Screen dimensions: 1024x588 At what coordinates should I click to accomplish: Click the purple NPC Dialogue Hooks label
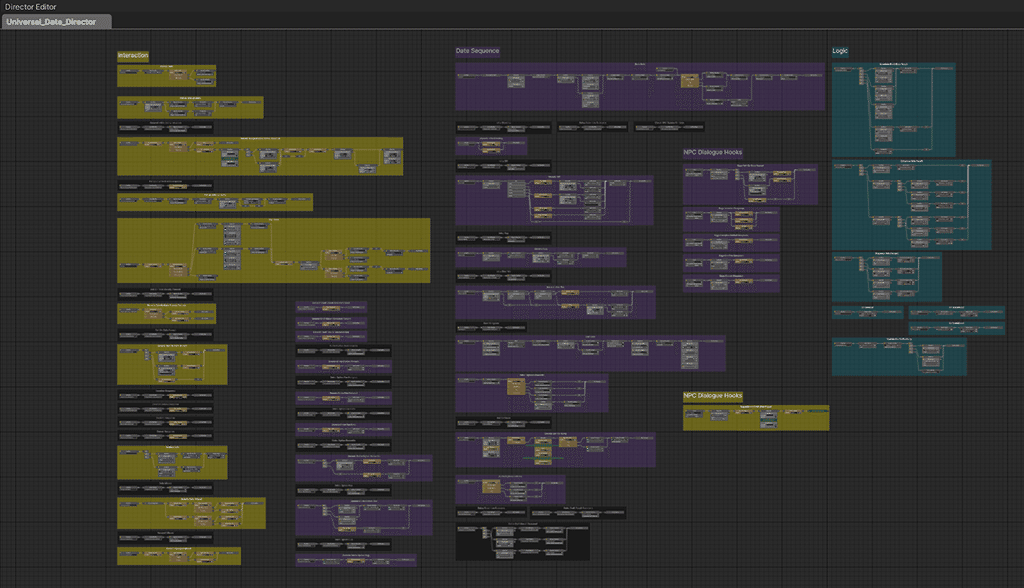712,152
